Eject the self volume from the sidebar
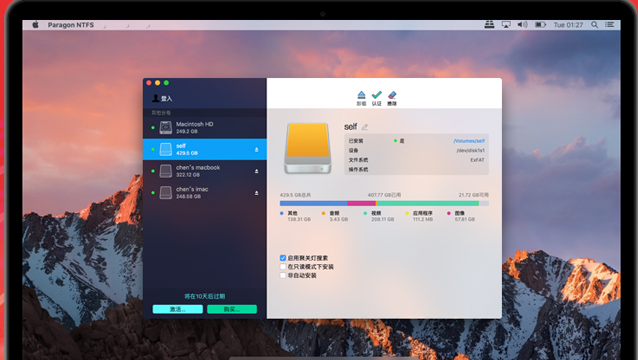This screenshot has height=360, width=638. pos(256,150)
